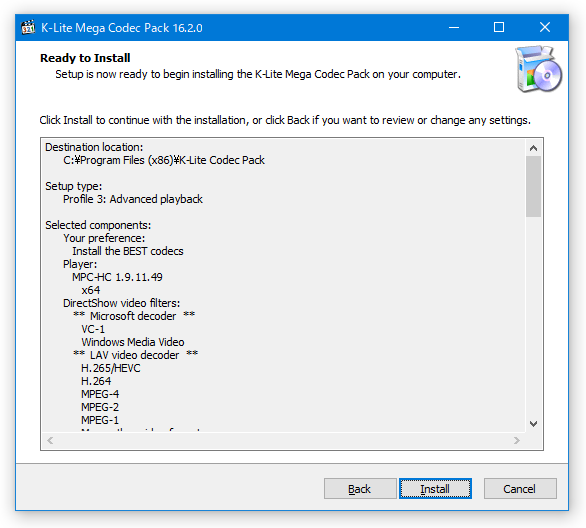Click the 'Ready to Install' heading
The image size is (586, 528).
coord(85,58)
